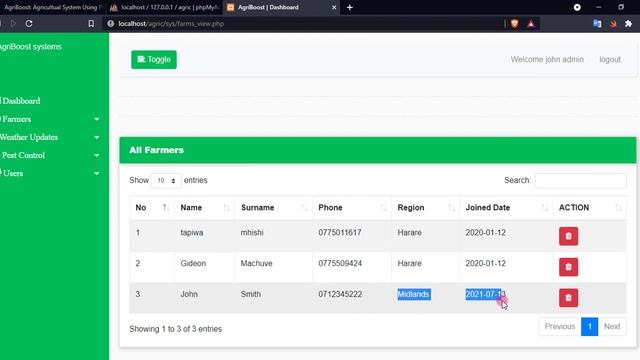Sort table by Surname column
Image resolution: width=640 pixels, height=360 pixels.
pos(273,208)
